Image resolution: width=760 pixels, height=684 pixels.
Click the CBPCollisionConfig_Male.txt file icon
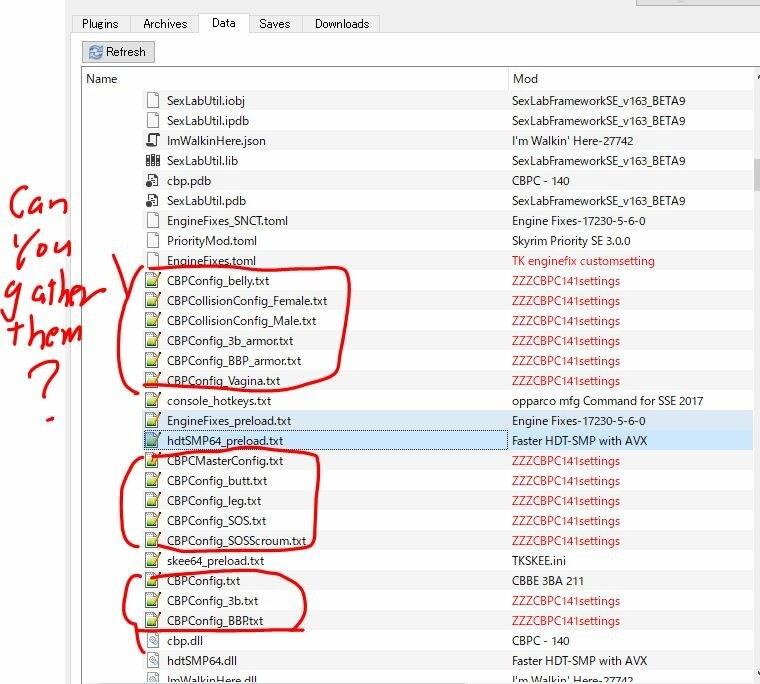tap(153, 320)
